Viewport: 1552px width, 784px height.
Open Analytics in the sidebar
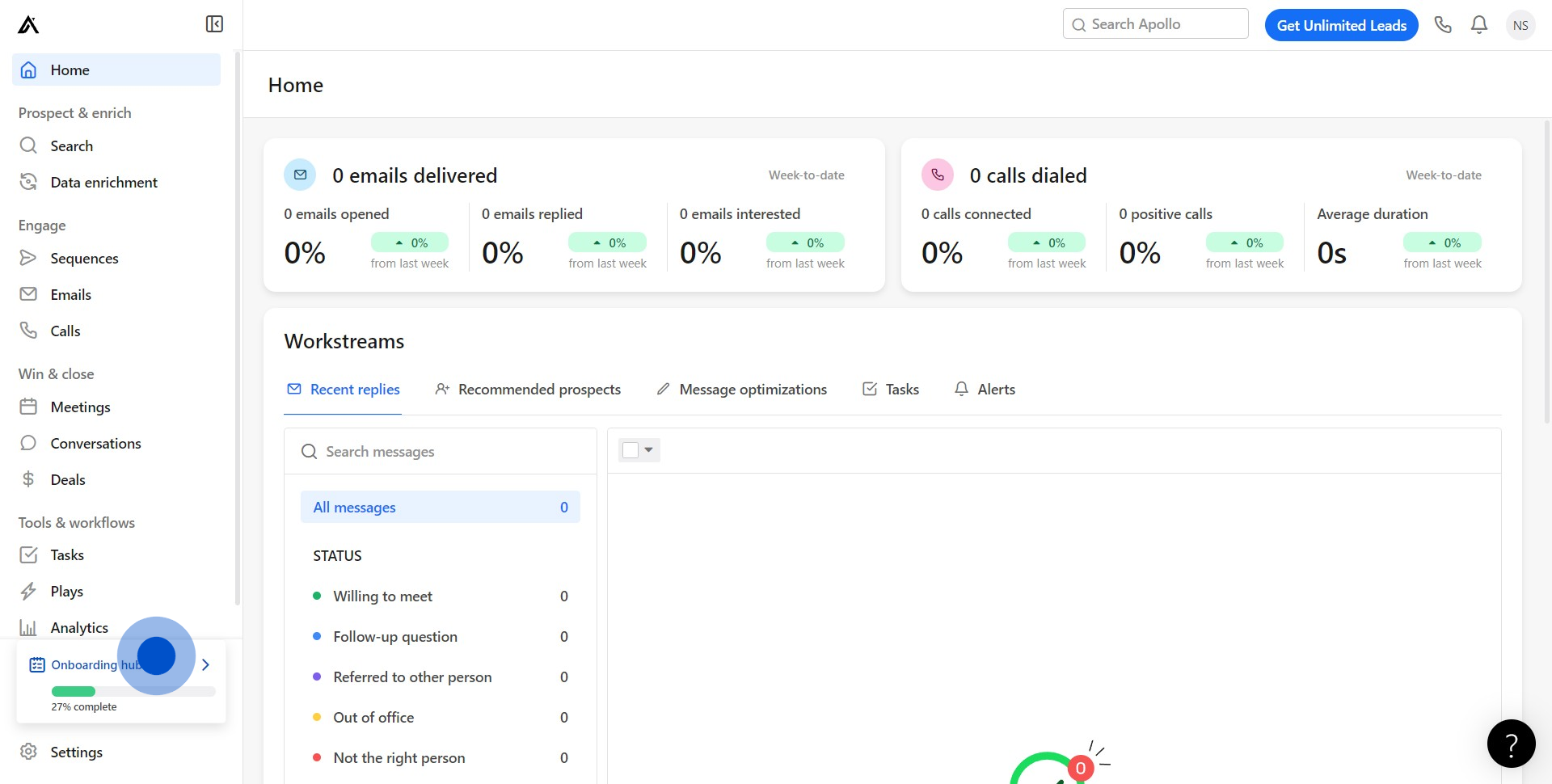pos(78,628)
